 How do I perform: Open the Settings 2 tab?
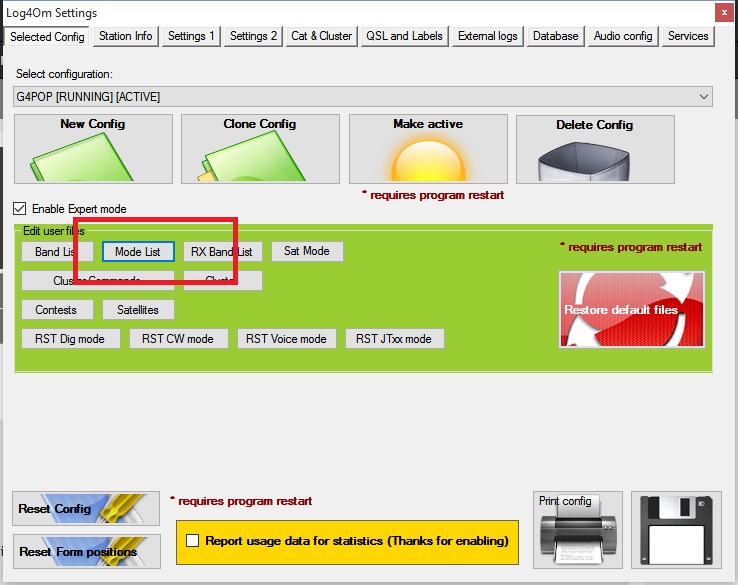tap(253, 36)
